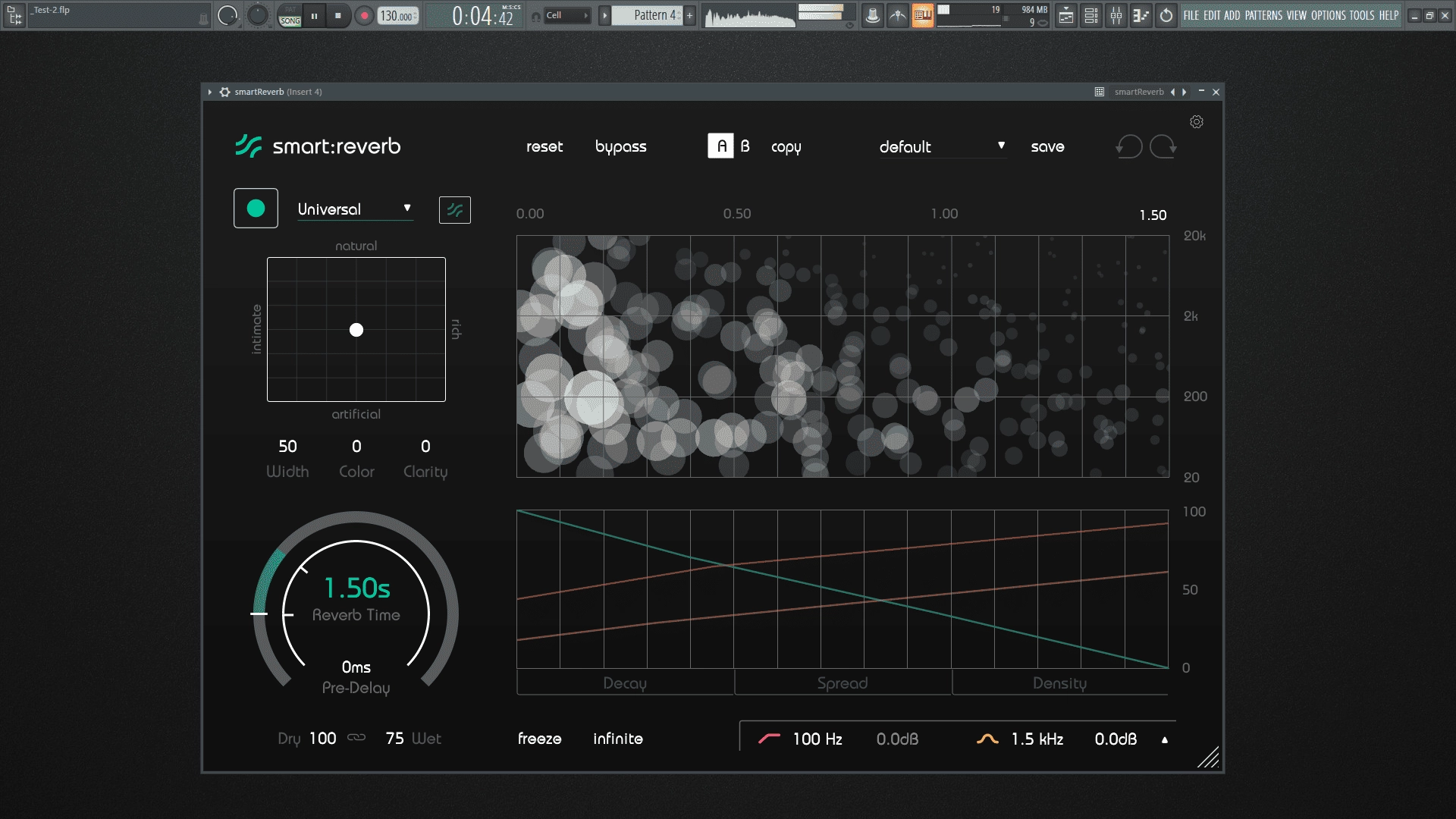Viewport: 1456px width, 819px height.
Task: Select the Decay tab below the graph
Action: (x=625, y=682)
